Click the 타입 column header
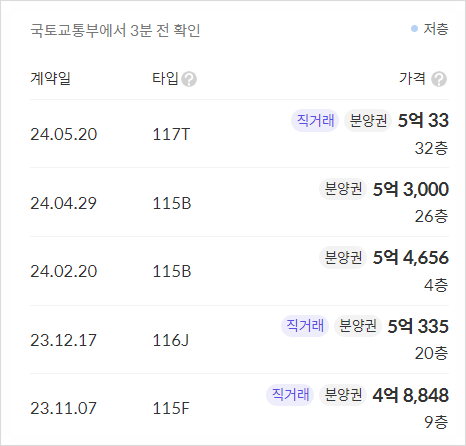The height and width of the screenshot is (446, 466). coord(165,79)
